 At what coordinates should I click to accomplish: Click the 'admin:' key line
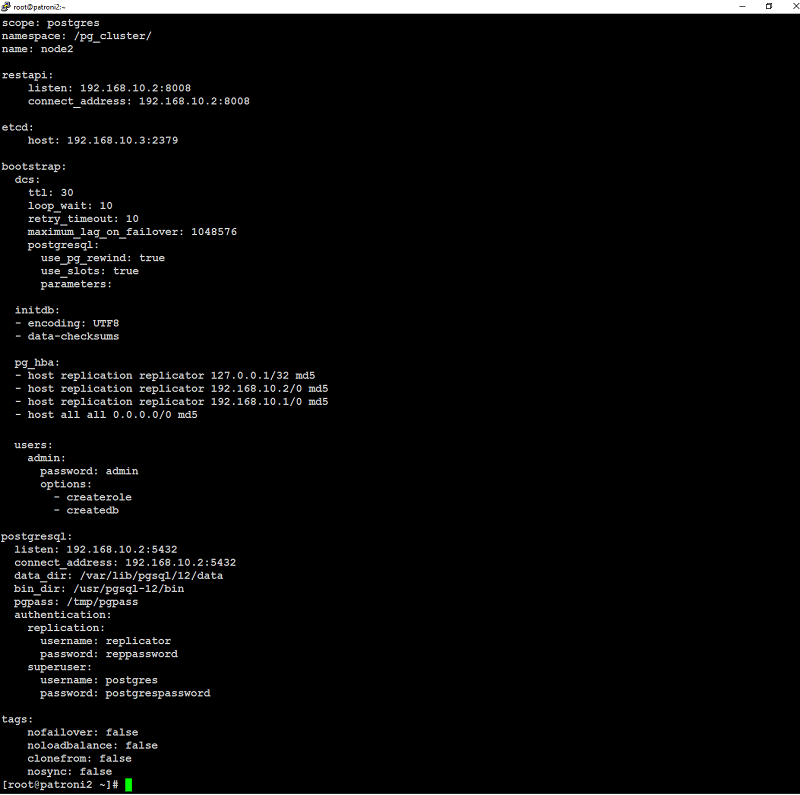[46, 458]
